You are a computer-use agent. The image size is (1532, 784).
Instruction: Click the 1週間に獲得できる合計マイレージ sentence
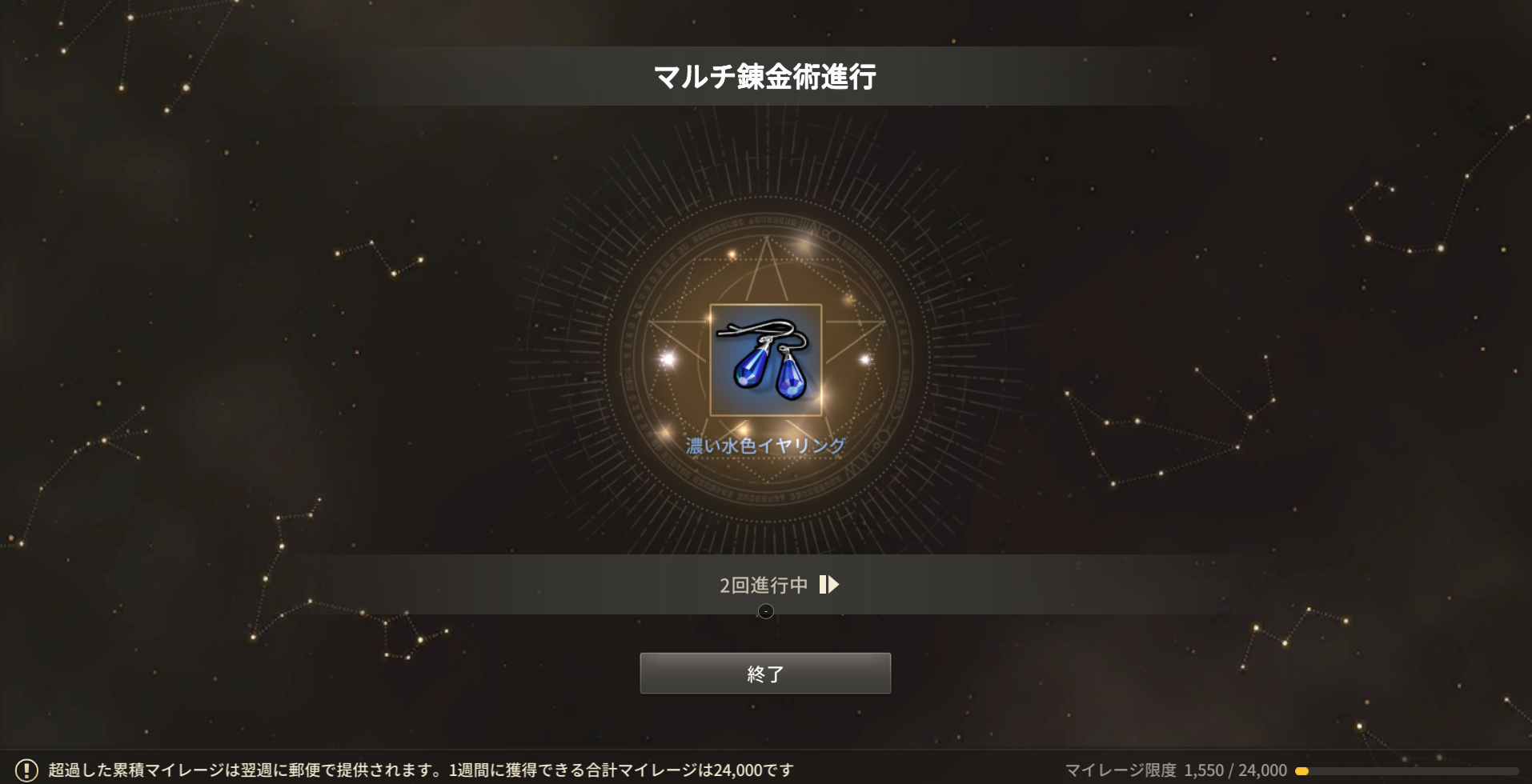click(621, 770)
